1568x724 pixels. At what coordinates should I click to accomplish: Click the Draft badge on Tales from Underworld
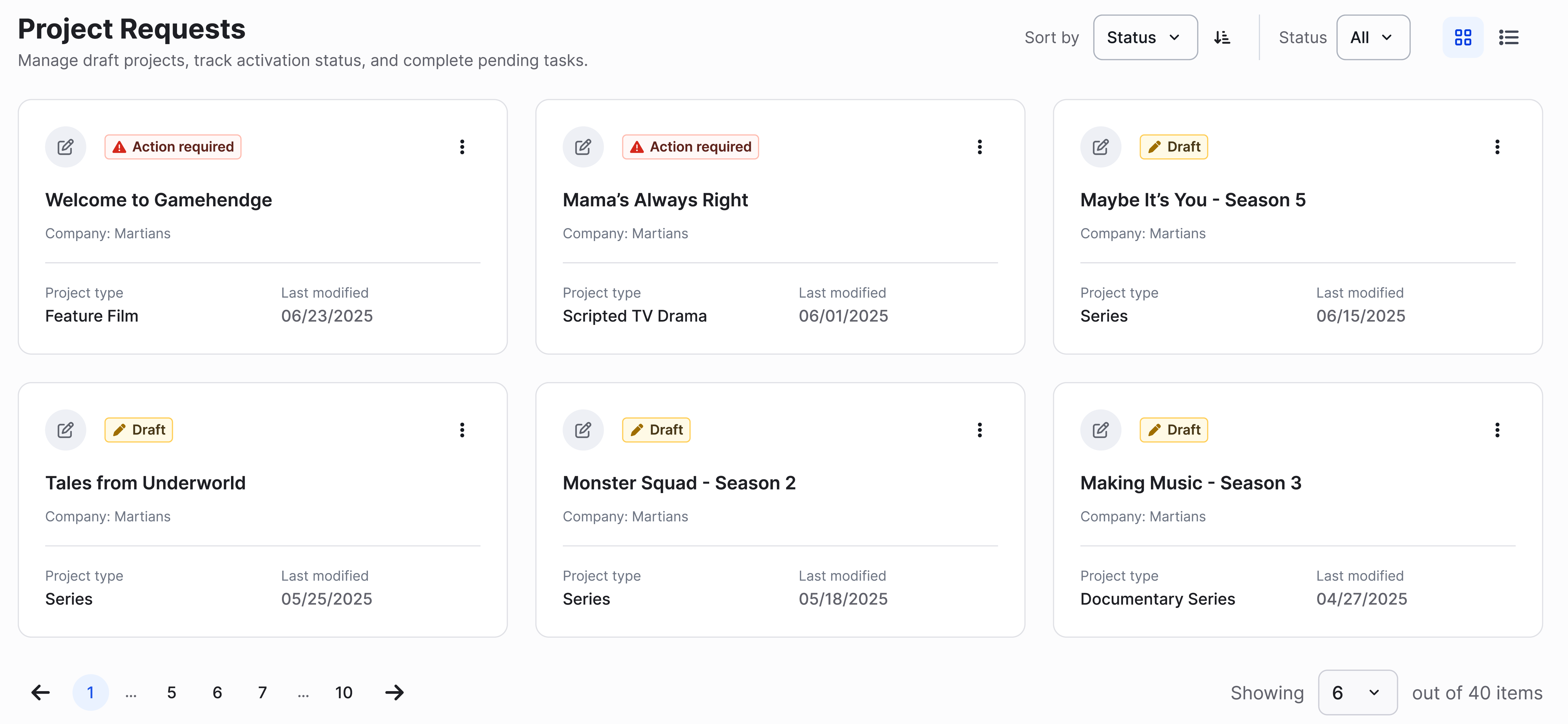tap(138, 430)
